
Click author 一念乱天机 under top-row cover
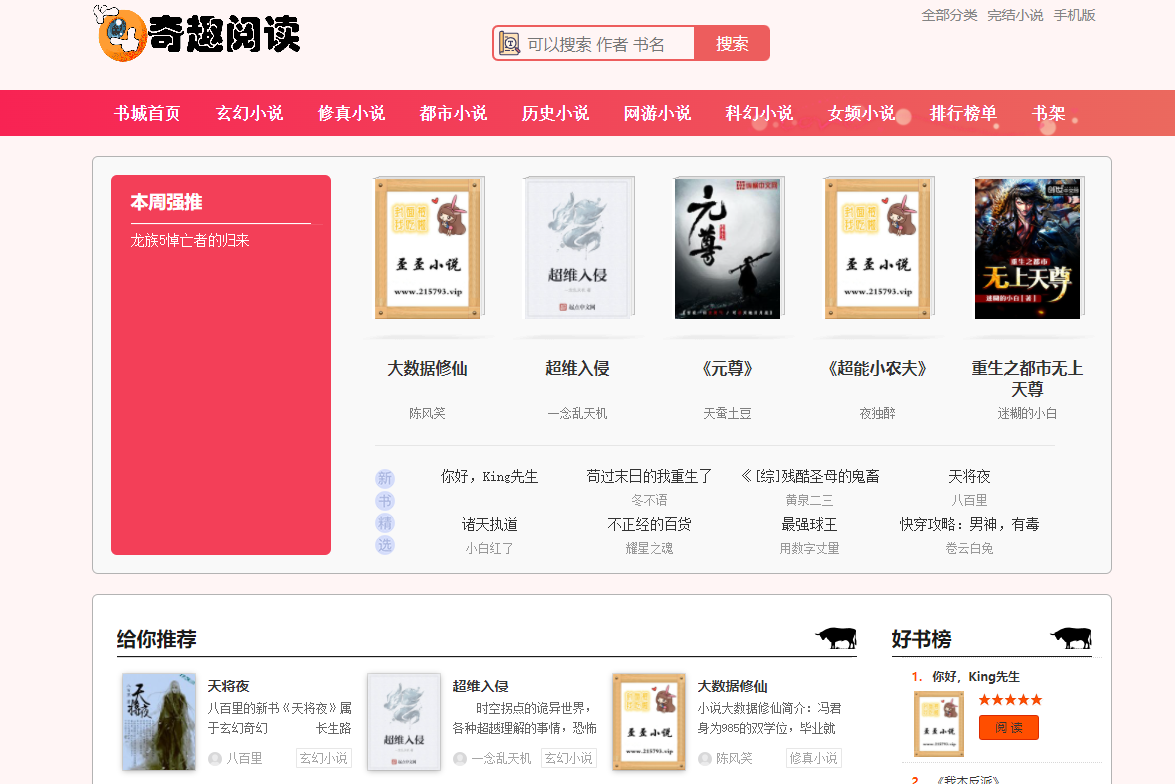click(x=577, y=413)
